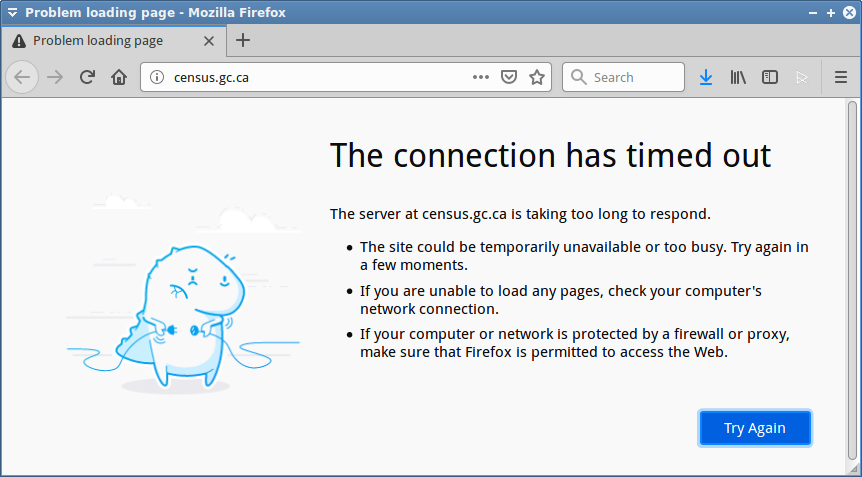The width and height of the screenshot is (862, 477).
Task: Open the Library bookshelf icon
Action: [x=738, y=77]
